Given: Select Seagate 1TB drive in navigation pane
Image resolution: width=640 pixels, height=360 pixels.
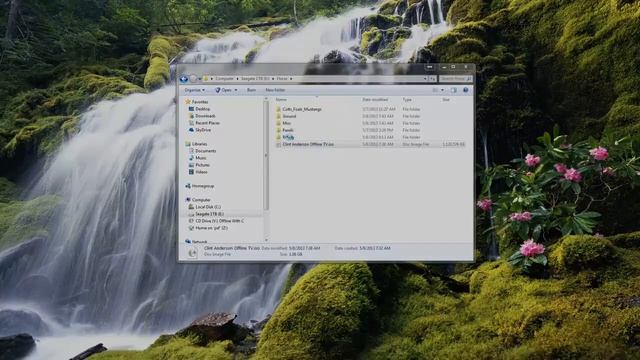Looking at the screenshot, I should [x=206, y=214].
